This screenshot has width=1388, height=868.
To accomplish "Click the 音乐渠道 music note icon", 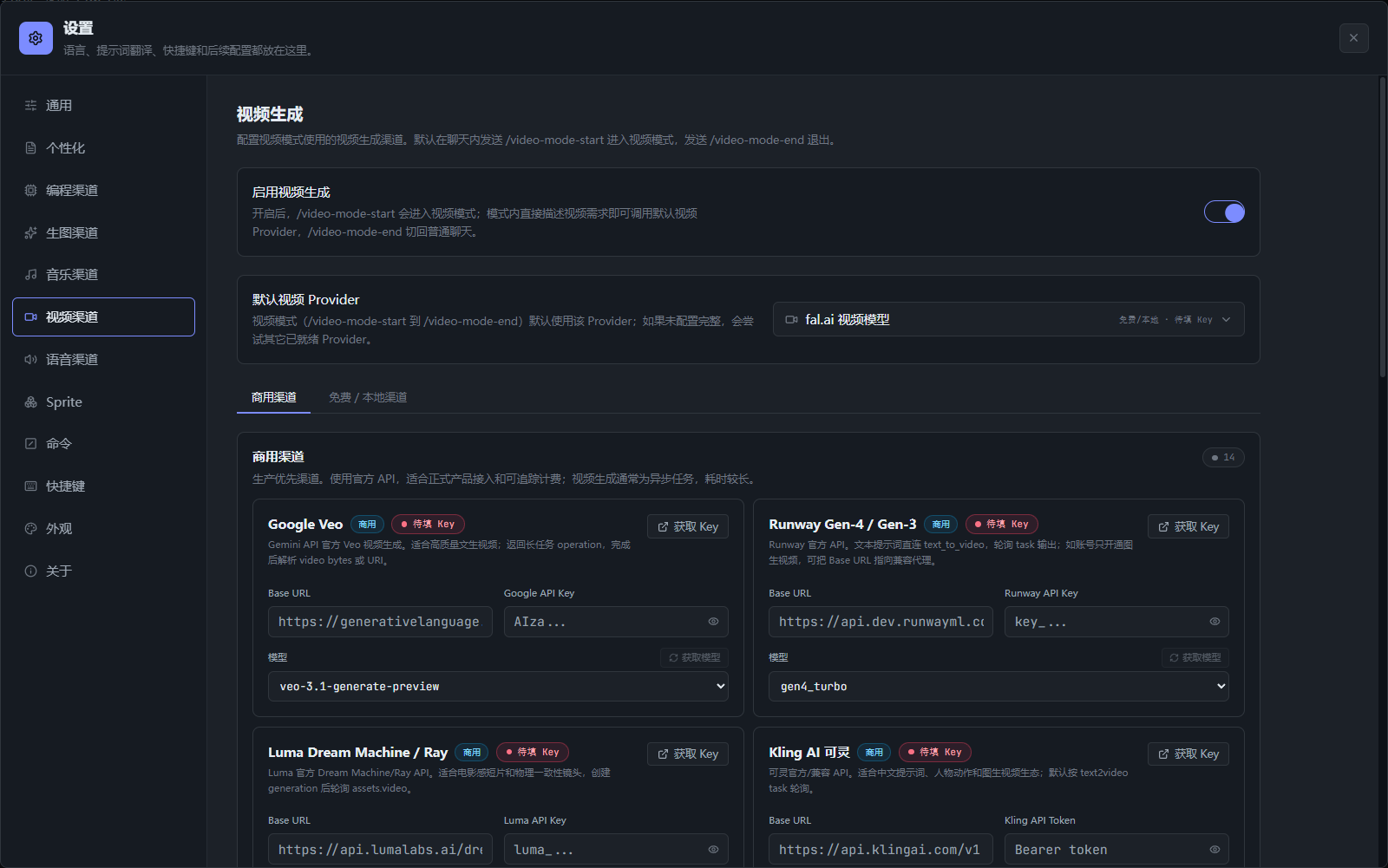I will tap(30, 275).
